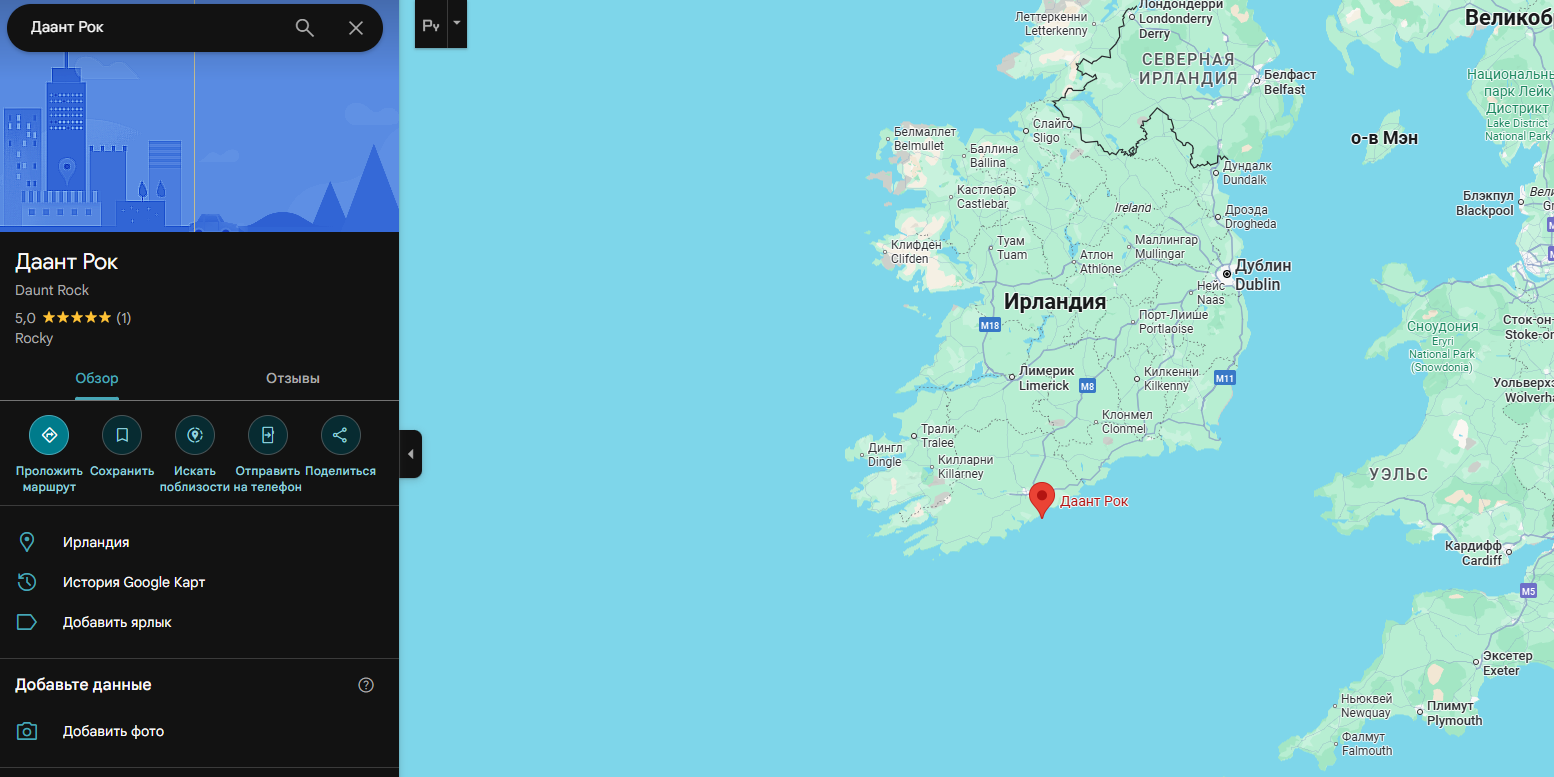Click the camera icon beside Добавить фото
The height and width of the screenshot is (777, 1554).
pos(27,731)
